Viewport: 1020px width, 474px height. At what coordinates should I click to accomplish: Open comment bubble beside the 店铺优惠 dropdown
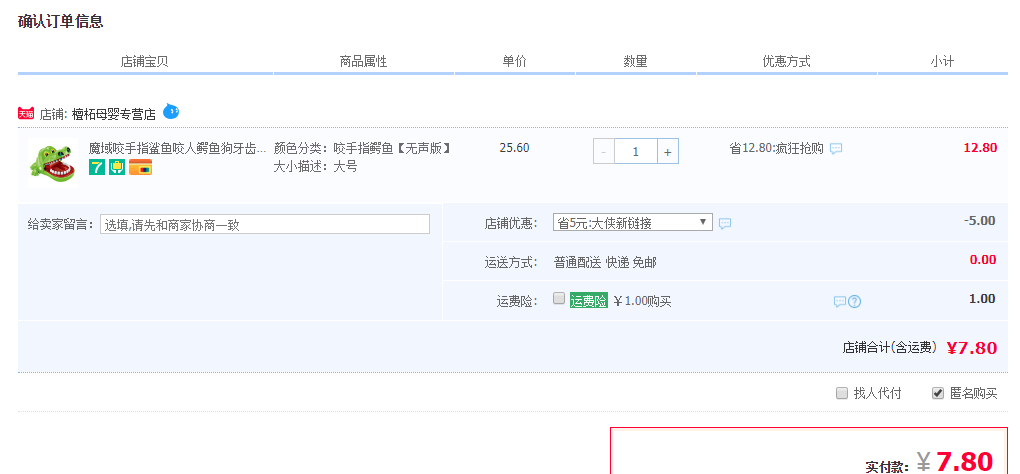[725, 223]
